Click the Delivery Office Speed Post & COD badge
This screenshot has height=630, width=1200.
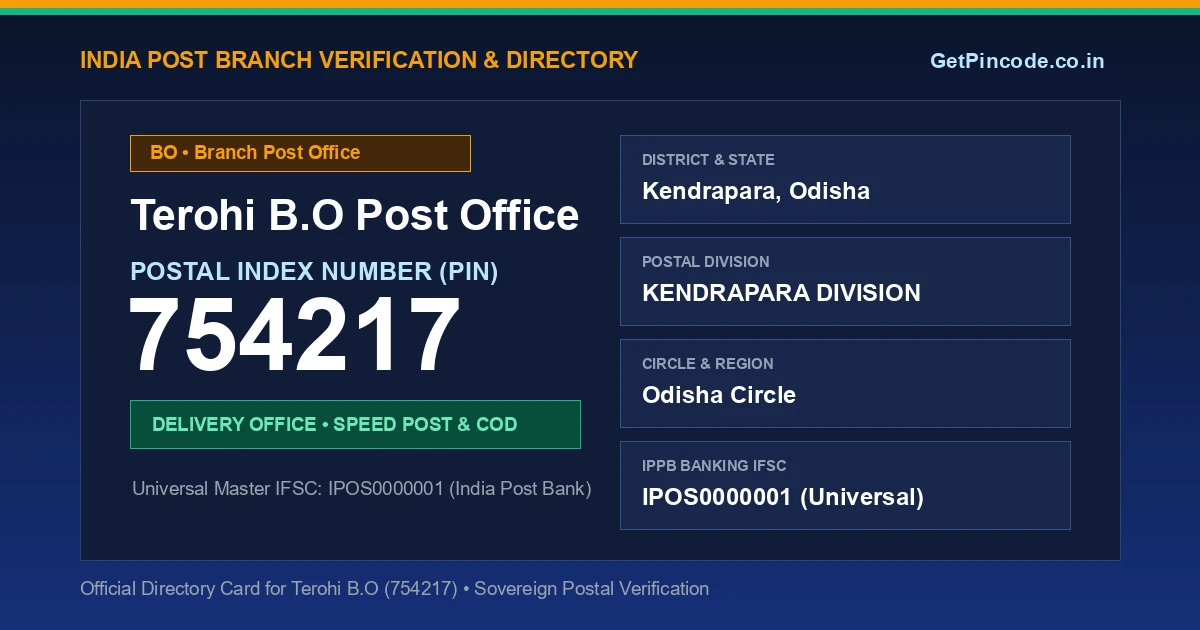(x=355, y=424)
